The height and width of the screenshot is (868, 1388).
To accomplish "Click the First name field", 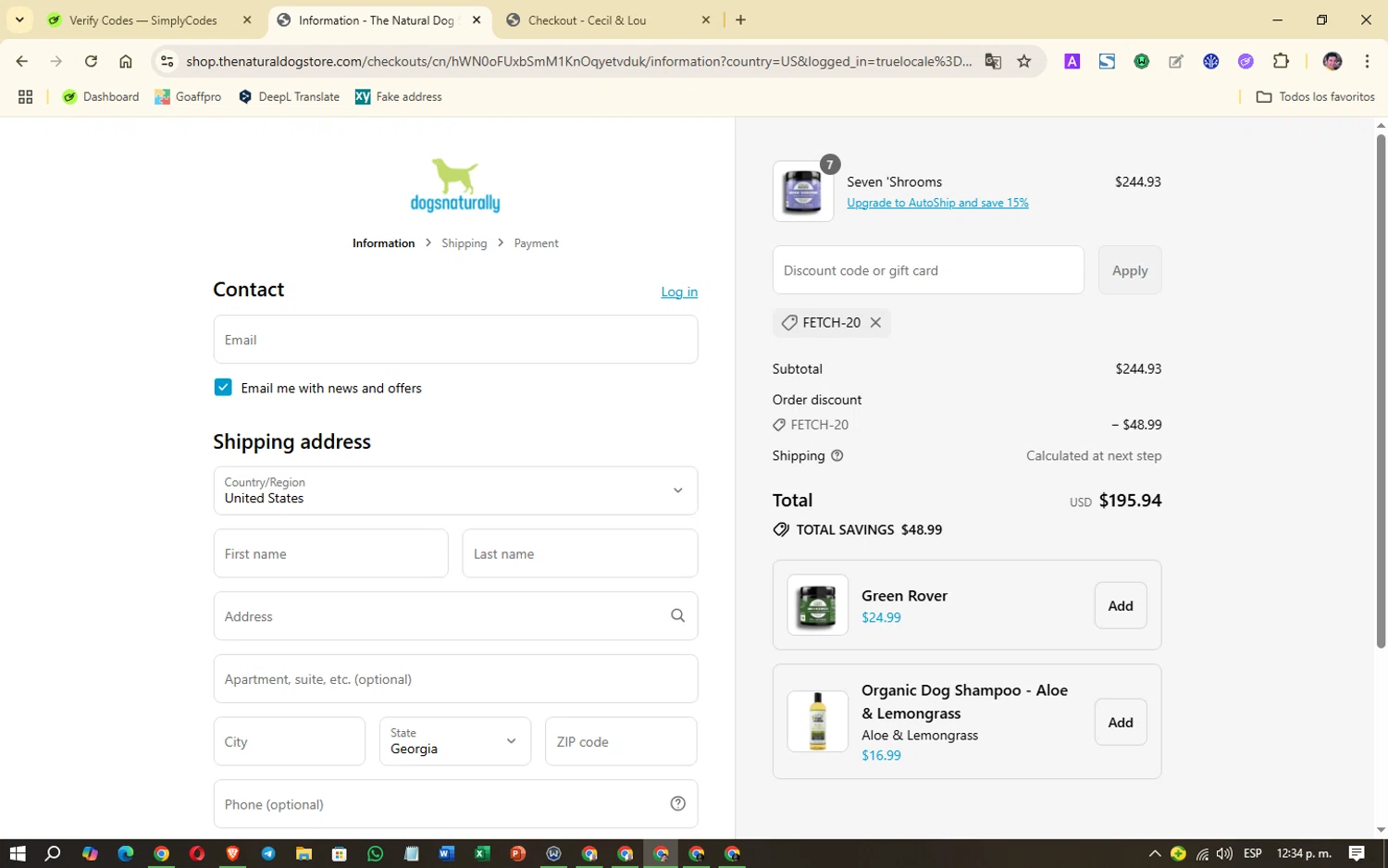I will 330,553.
